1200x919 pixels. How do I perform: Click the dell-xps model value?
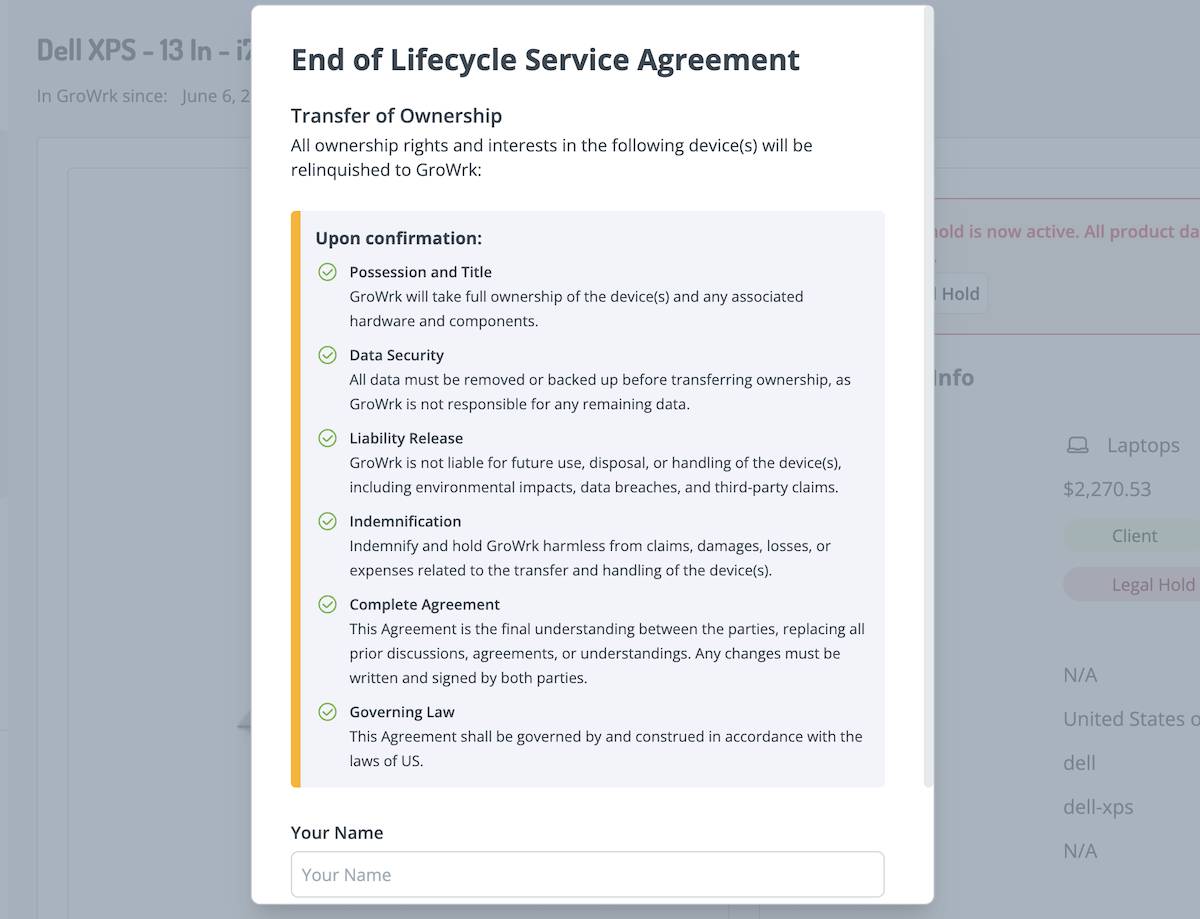pos(1098,807)
